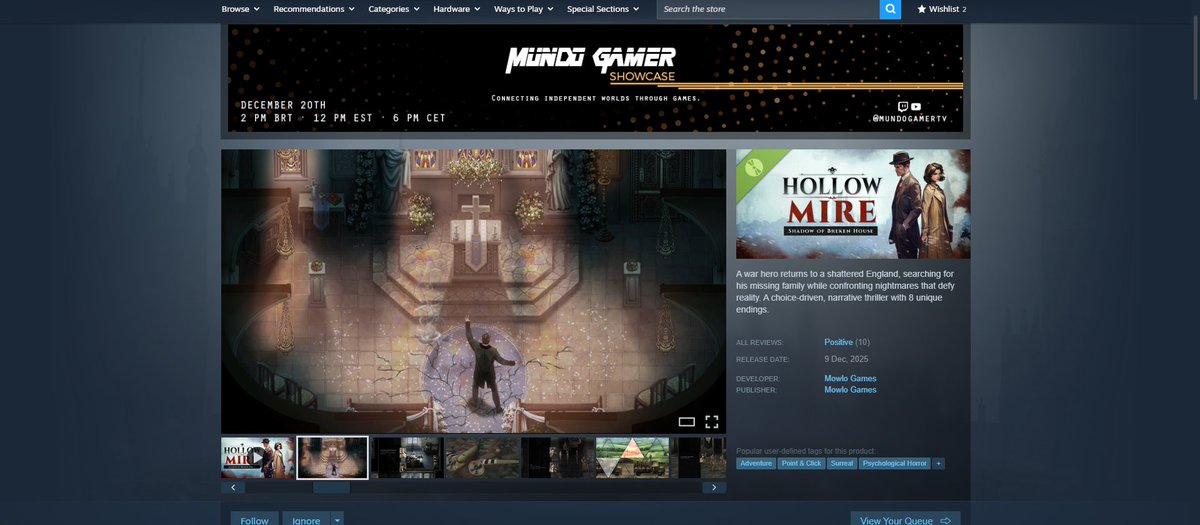
Task: Expand the Hardware menu
Action: tap(458, 9)
